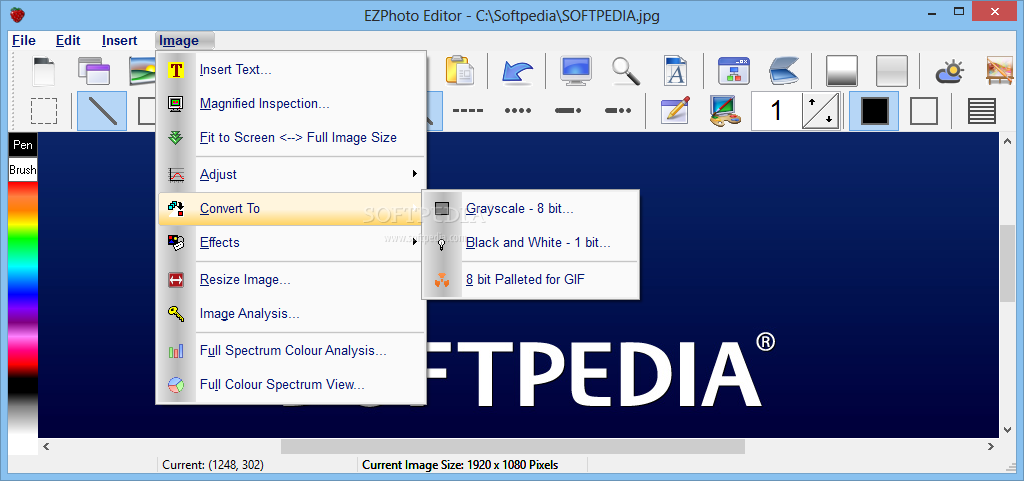Select the diagonal Line drawing tool

(x=102, y=111)
